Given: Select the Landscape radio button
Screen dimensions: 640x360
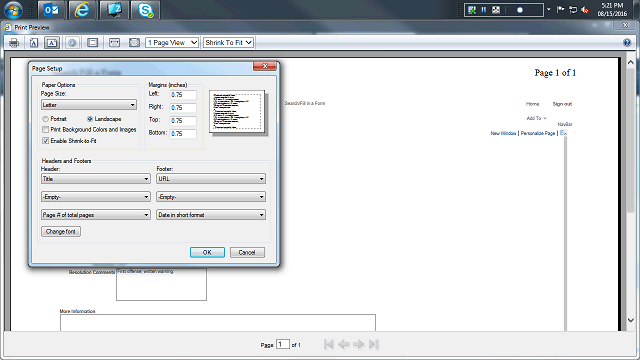Looking at the screenshot, I should click(90, 119).
